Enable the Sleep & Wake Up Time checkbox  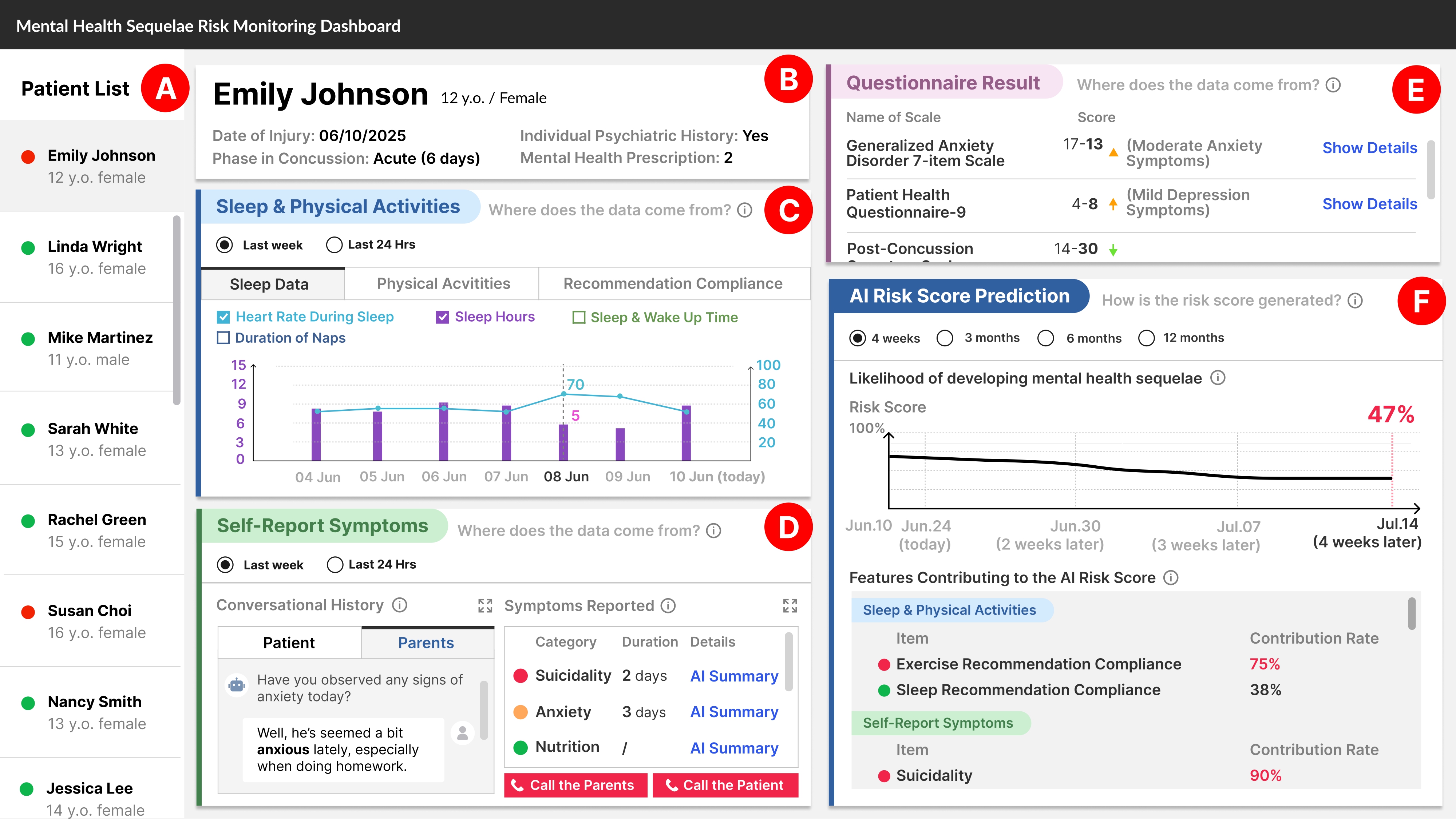click(578, 318)
